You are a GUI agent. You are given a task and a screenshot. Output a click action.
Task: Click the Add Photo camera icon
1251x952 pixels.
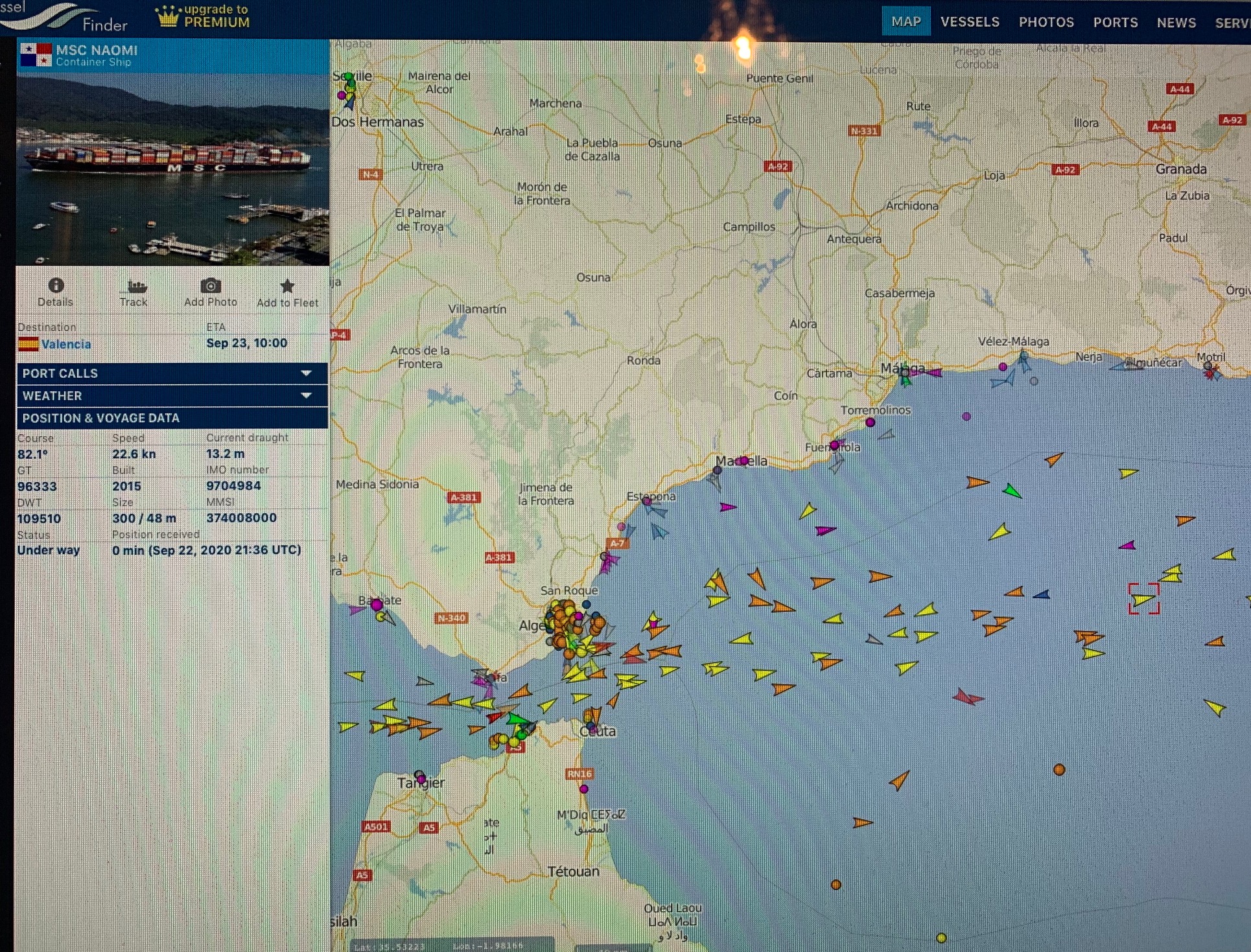[211, 285]
